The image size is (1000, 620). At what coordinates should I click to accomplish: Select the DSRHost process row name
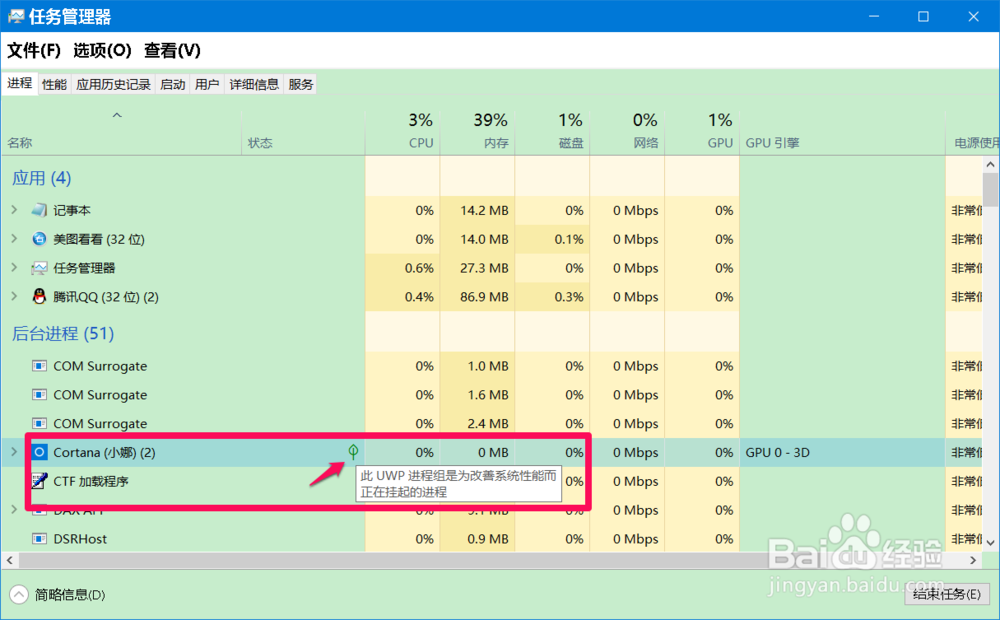[80, 539]
